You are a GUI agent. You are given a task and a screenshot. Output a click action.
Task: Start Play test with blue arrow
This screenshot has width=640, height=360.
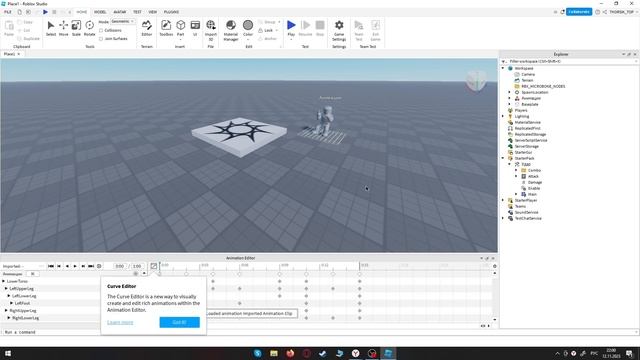pos(291,28)
